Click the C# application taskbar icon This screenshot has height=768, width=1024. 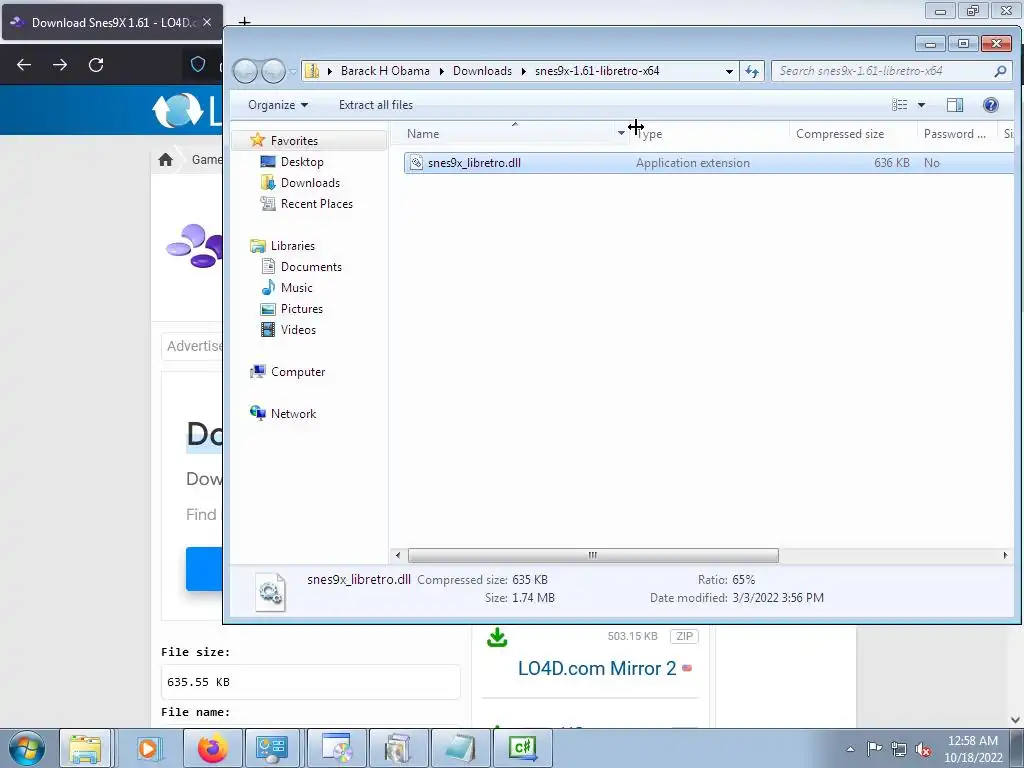point(522,748)
